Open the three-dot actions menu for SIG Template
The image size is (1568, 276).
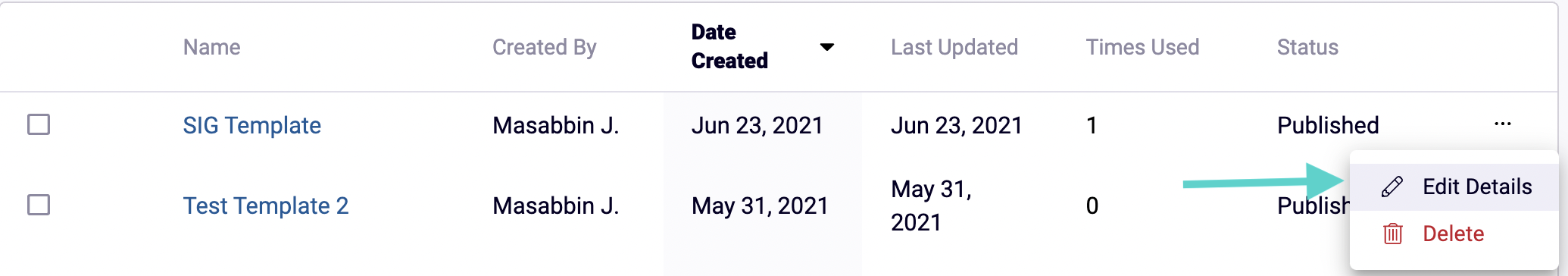click(x=1503, y=124)
